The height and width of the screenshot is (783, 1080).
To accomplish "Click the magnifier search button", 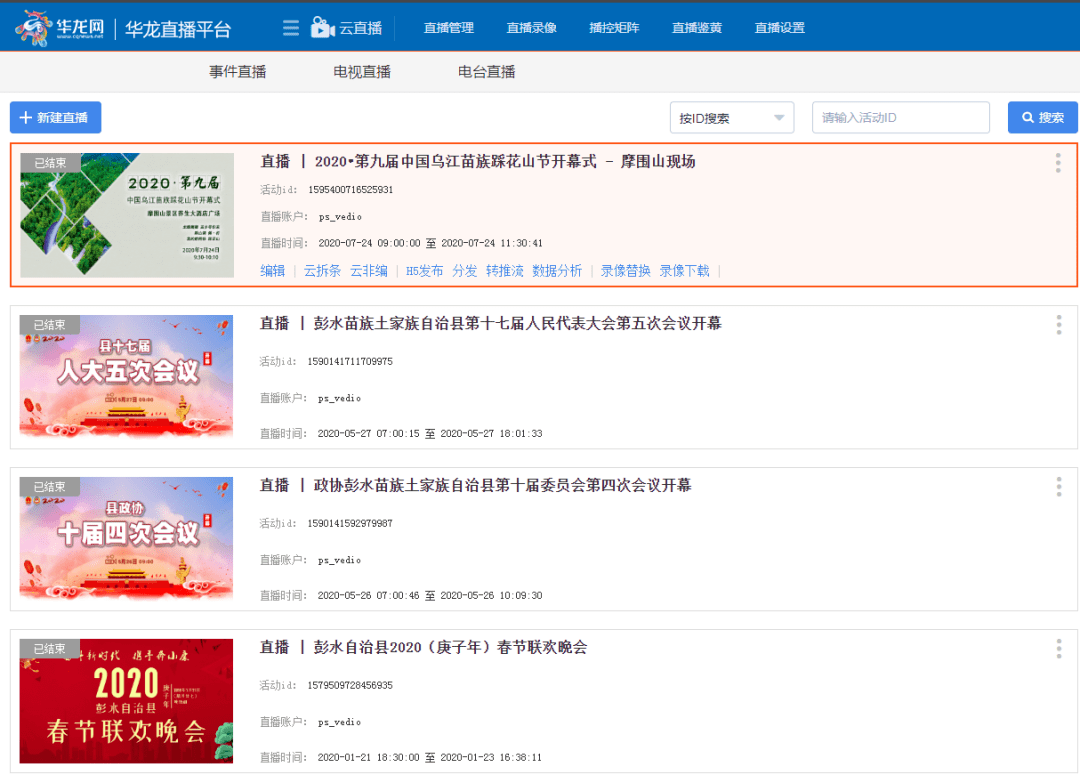I will (x=1042, y=118).
